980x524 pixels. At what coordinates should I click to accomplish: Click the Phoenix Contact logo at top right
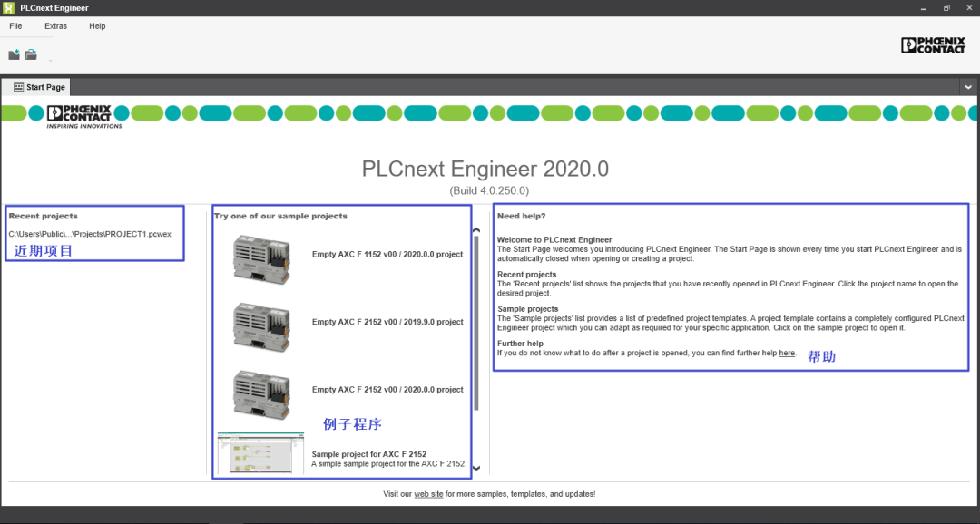pos(932,45)
